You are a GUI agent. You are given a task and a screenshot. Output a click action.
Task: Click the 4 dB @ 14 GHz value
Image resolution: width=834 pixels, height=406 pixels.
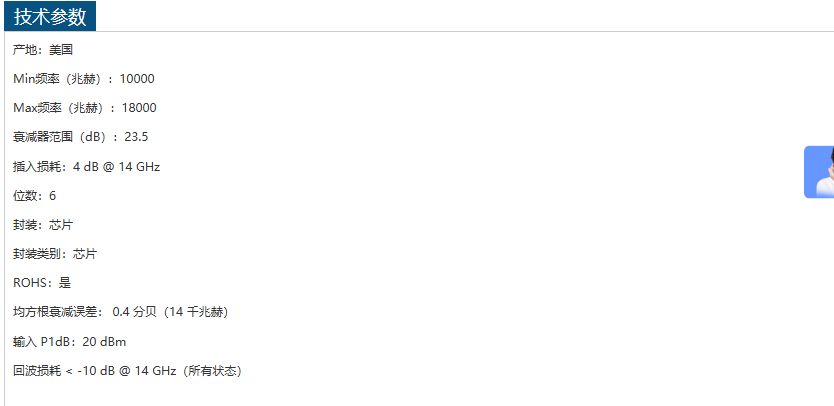coord(116,166)
